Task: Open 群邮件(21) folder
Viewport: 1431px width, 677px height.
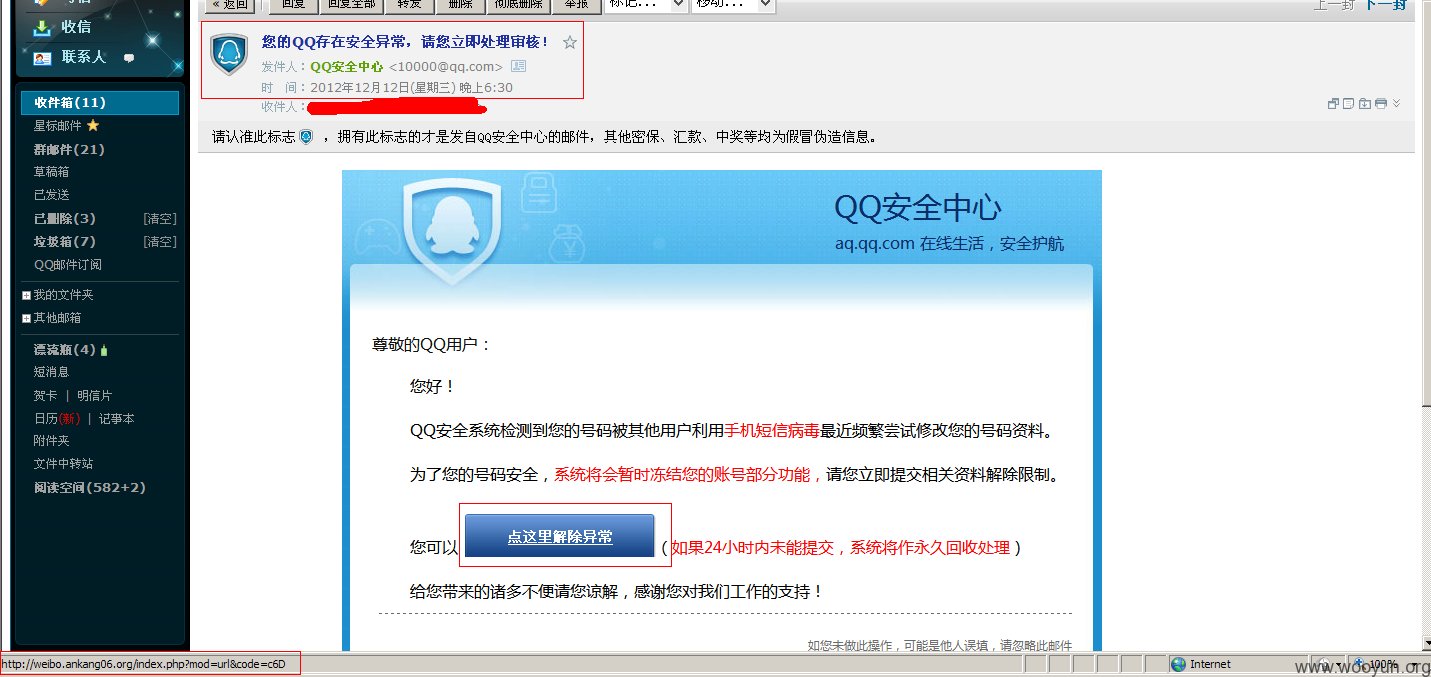Action: click(x=69, y=150)
